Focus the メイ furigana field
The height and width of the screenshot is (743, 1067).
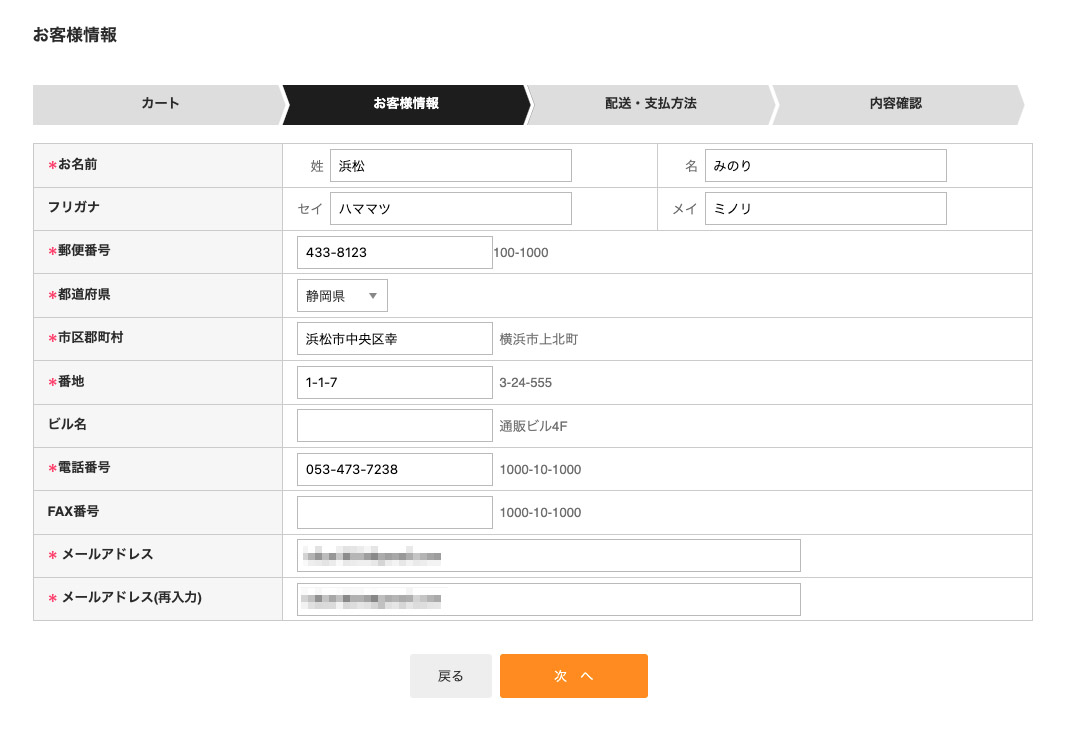[x=825, y=209]
